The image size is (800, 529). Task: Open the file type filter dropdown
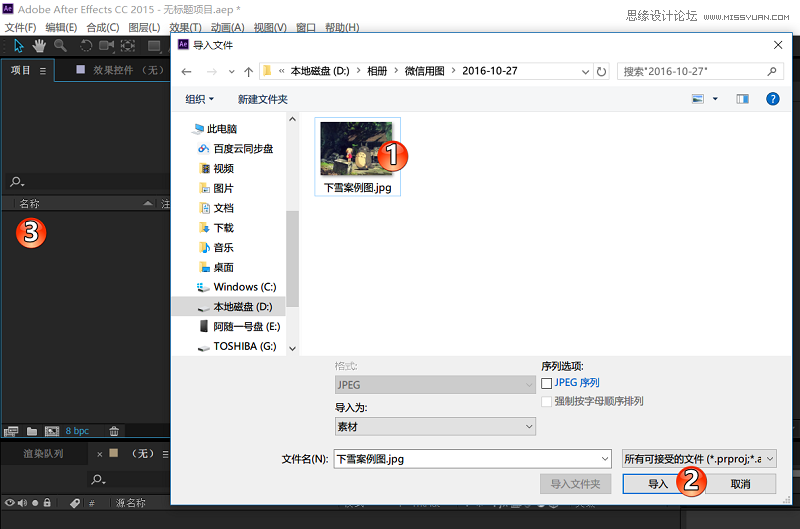698,459
